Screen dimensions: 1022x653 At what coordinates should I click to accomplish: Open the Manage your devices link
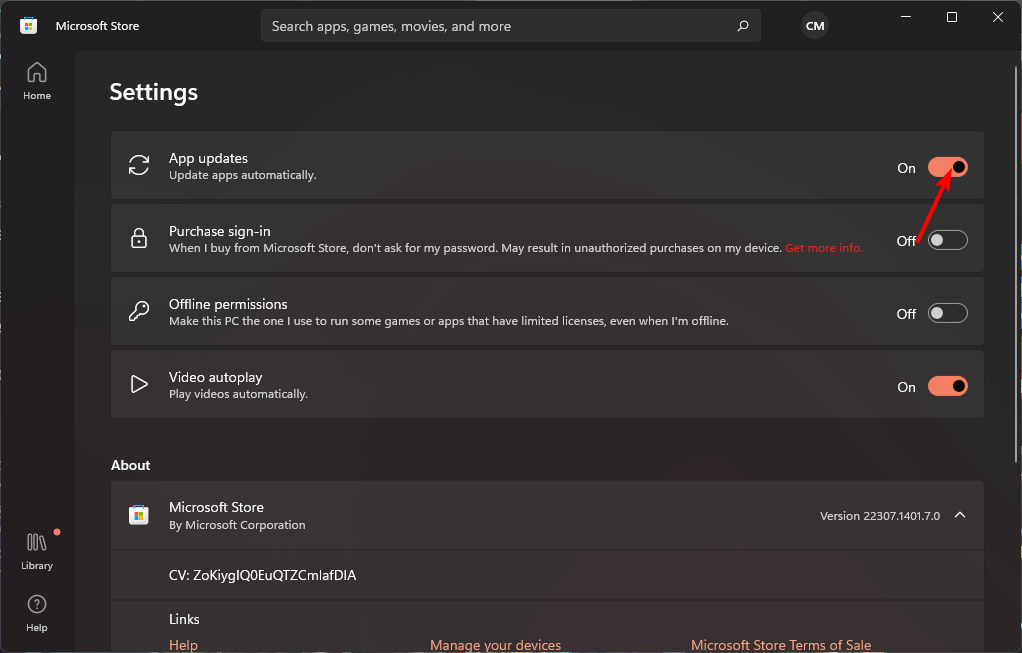(x=495, y=645)
